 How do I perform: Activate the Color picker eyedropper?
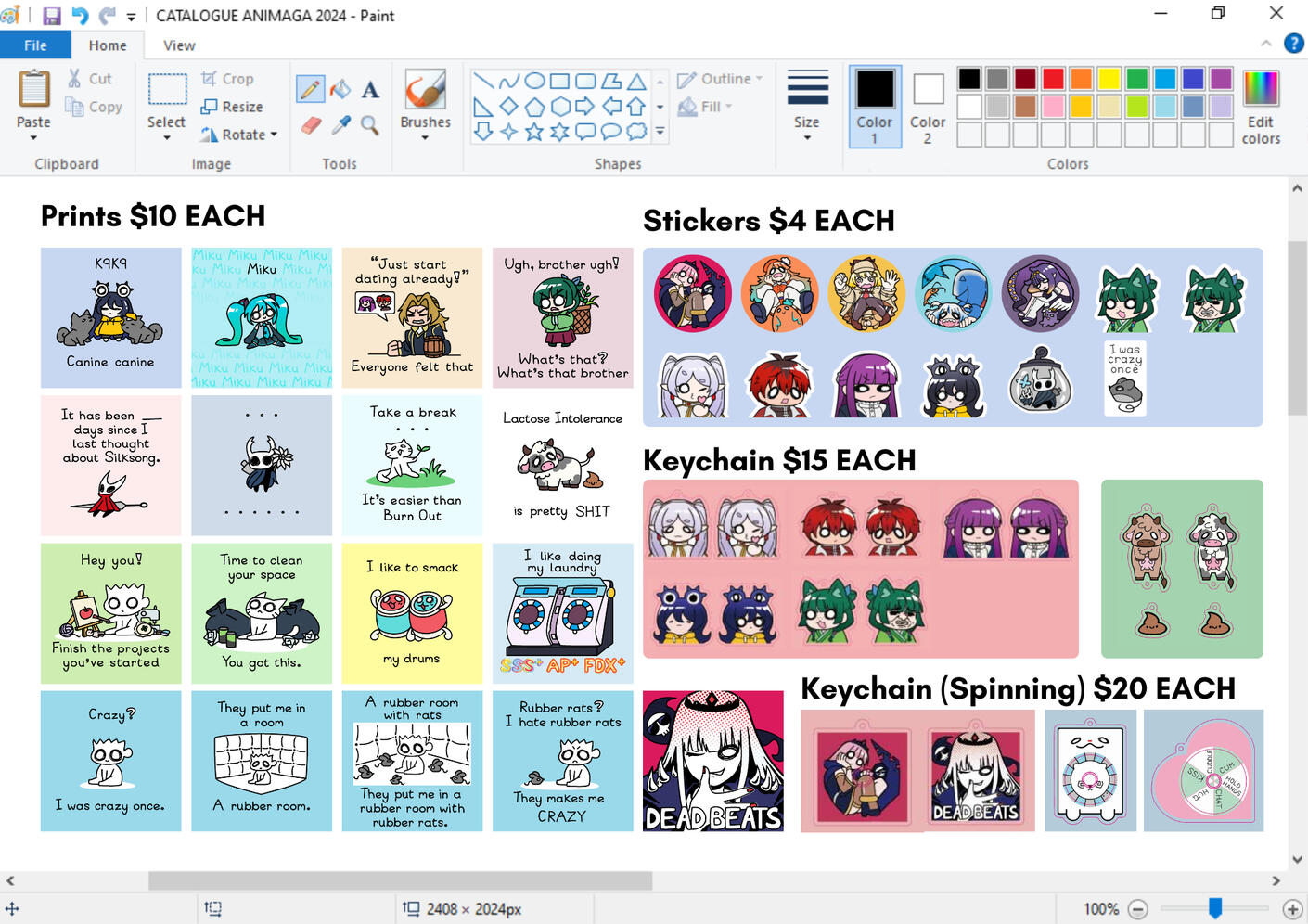click(x=341, y=124)
